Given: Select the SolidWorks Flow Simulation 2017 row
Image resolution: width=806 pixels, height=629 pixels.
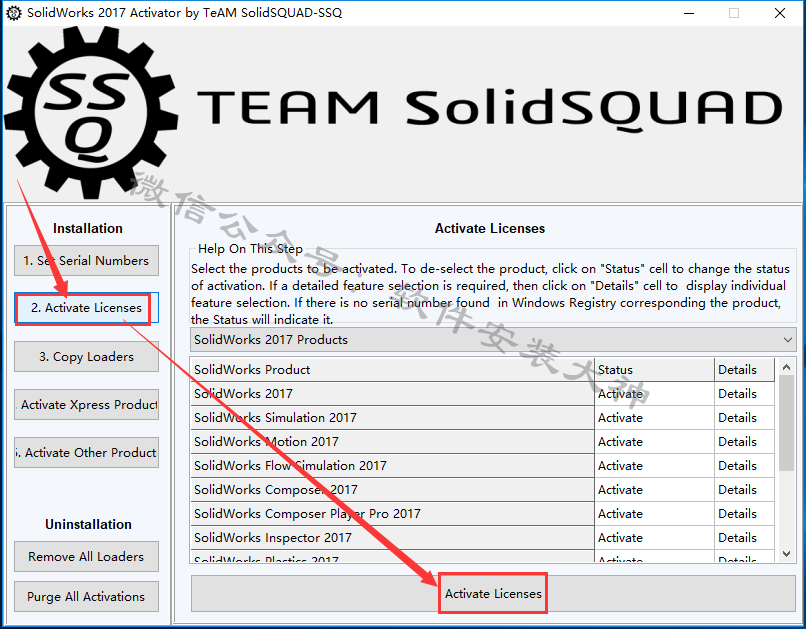Looking at the screenshot, I should [x=392, y=466].
